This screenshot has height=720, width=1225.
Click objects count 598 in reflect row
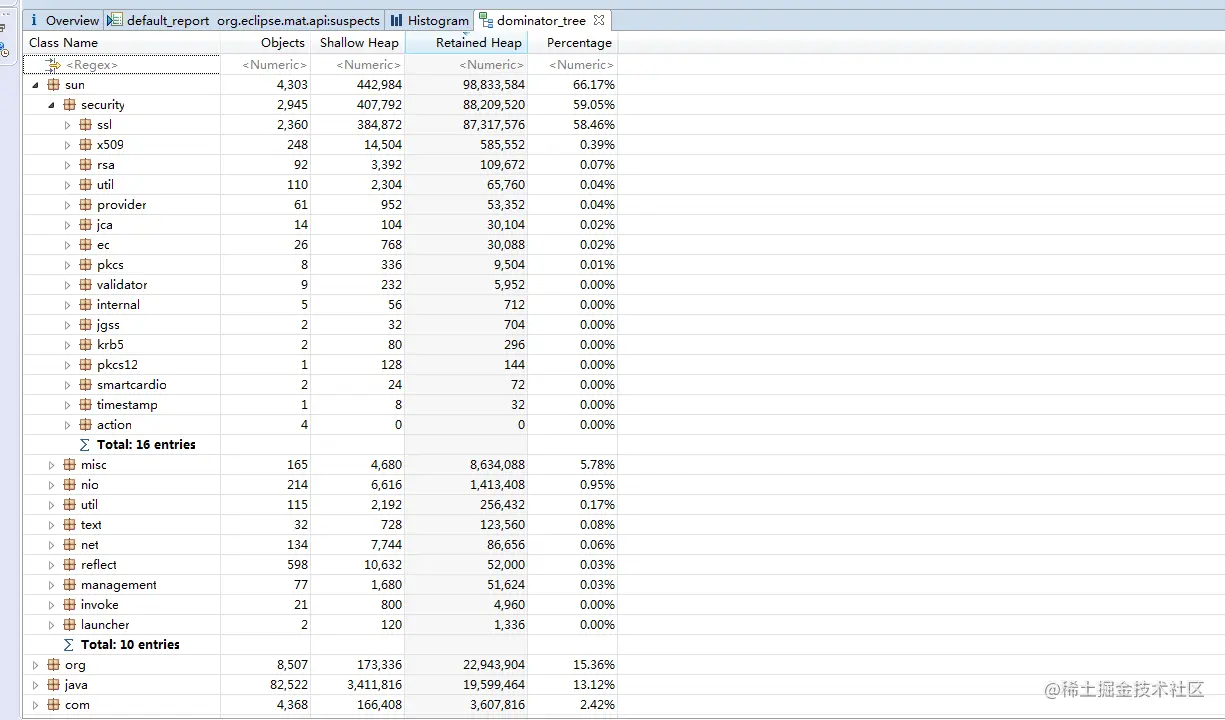coord(296,565)
